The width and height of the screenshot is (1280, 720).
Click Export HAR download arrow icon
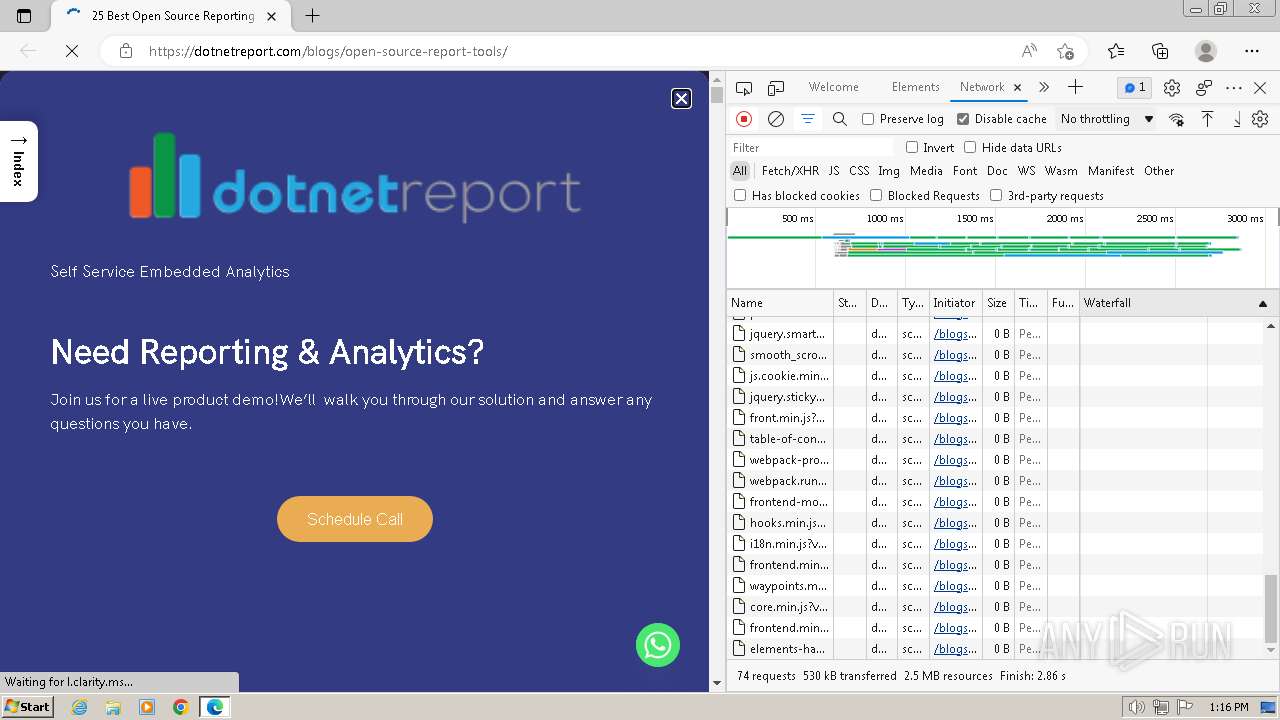click(x=1236, y=119)
